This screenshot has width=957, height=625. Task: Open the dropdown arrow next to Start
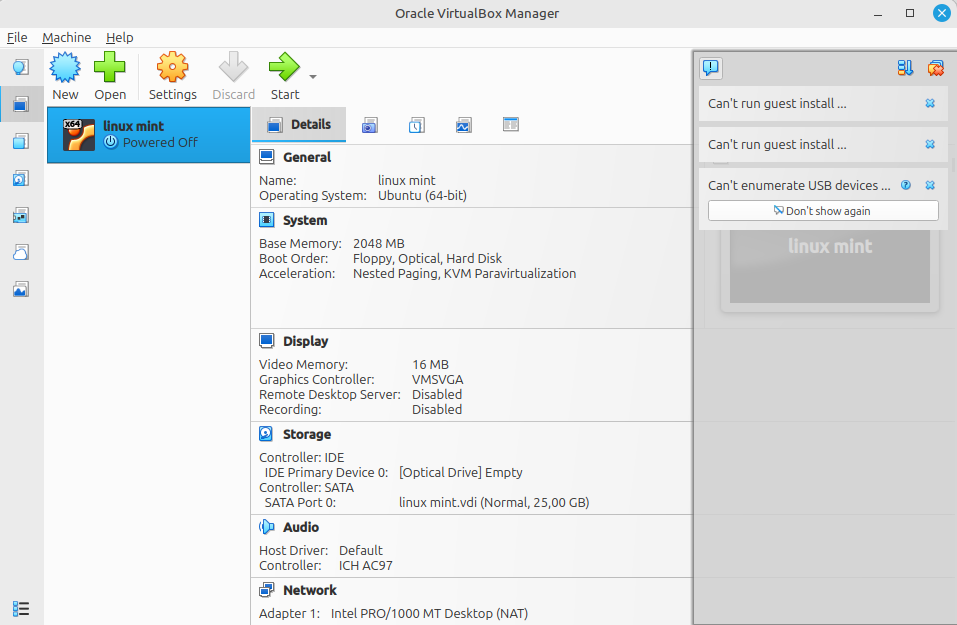click(x=313, y=77)
